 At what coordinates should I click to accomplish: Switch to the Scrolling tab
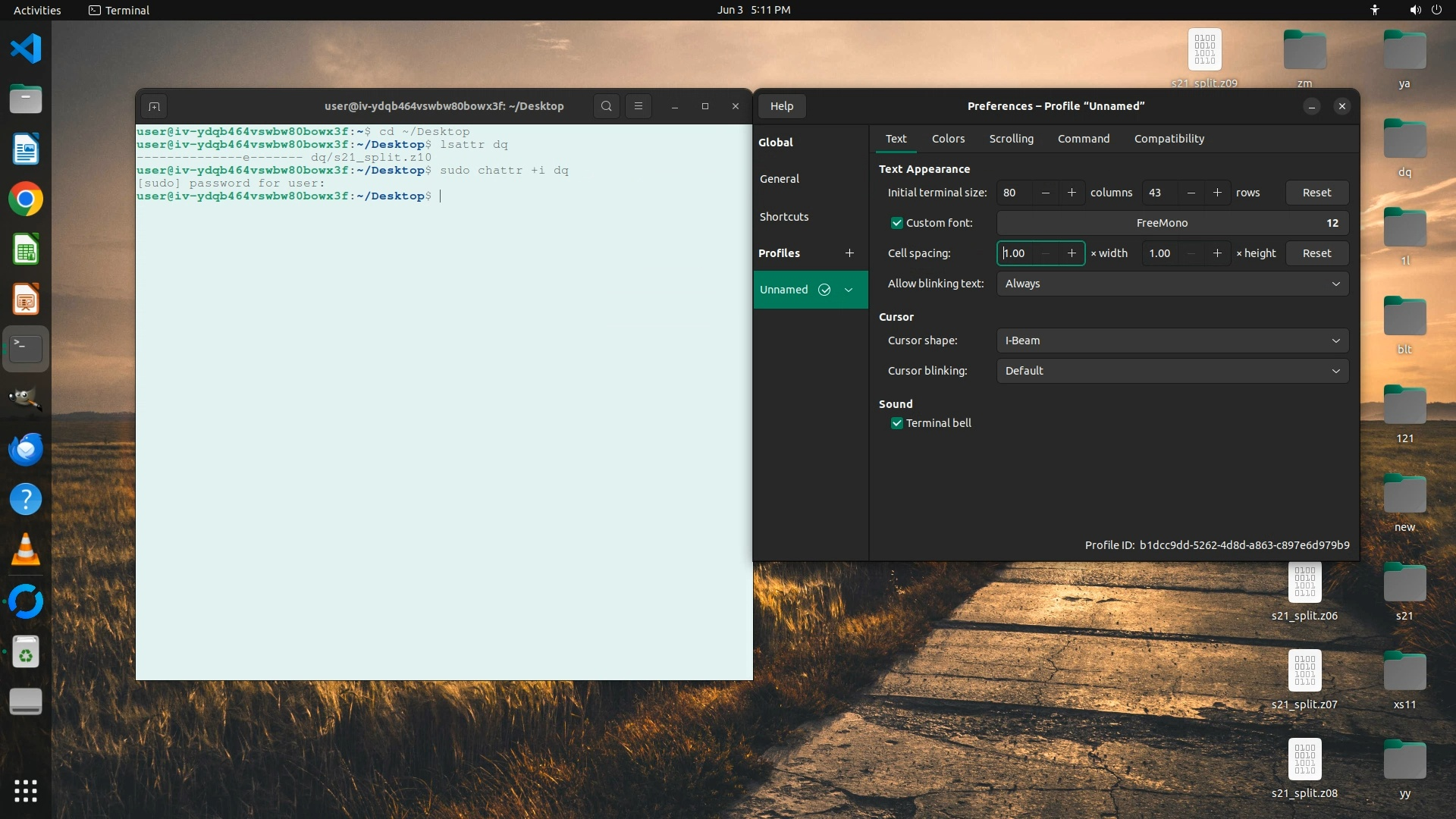coord(1011,139)
